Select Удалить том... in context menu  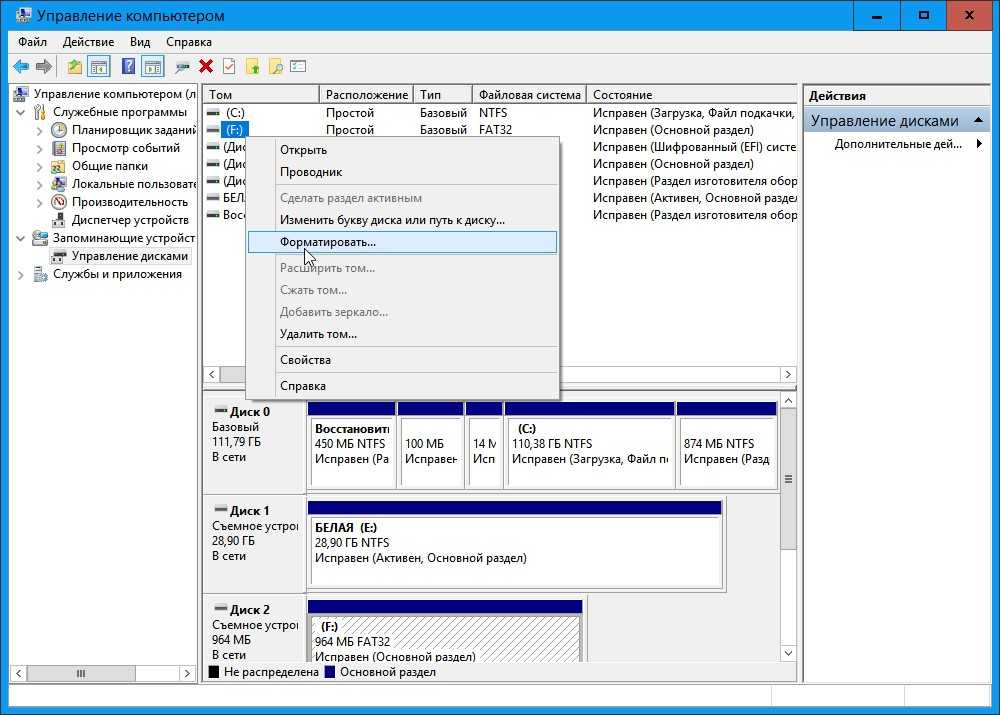[318, 334]
